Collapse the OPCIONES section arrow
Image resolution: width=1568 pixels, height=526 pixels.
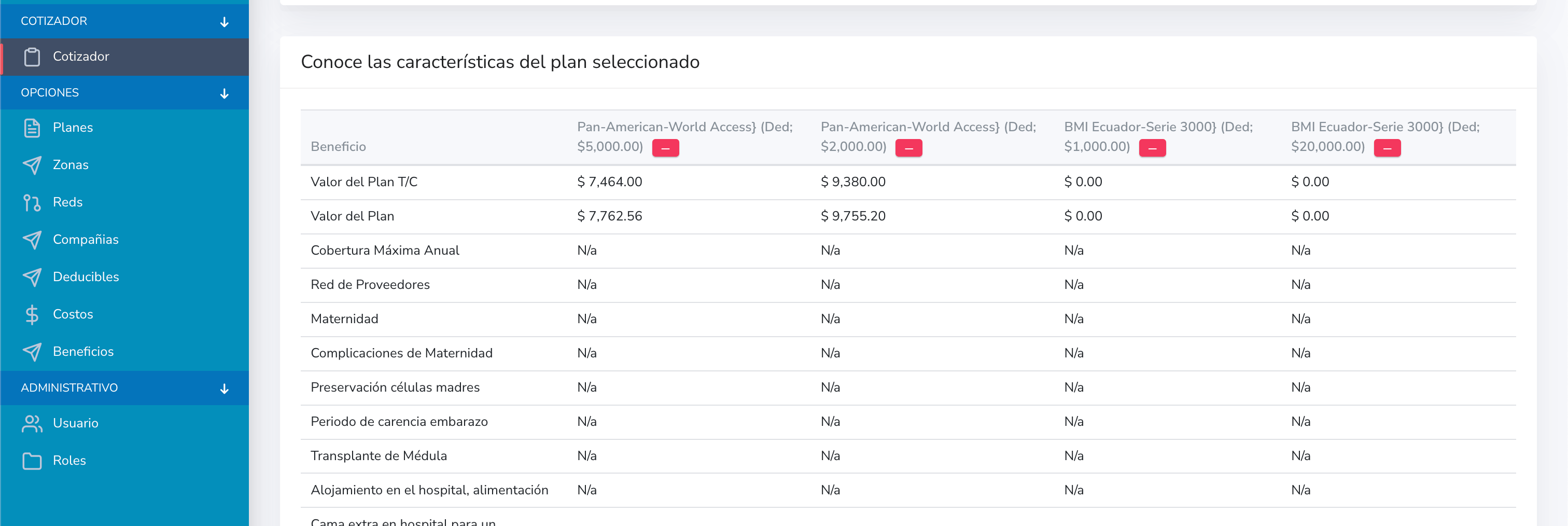[x=225, y=93]
